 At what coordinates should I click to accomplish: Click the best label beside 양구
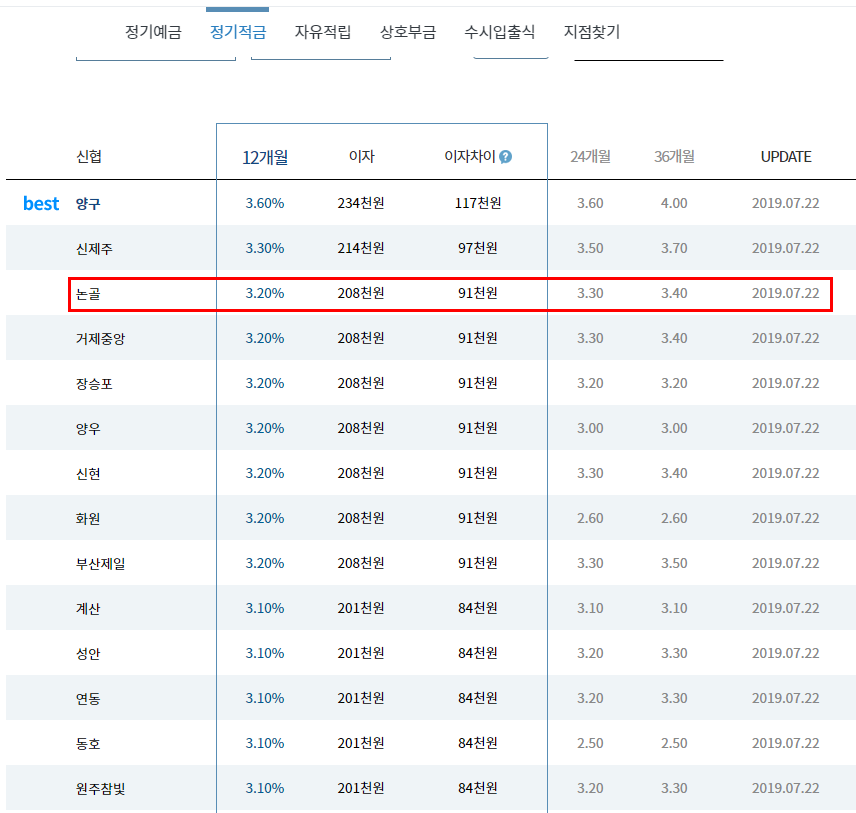click(x=41, y=203)
